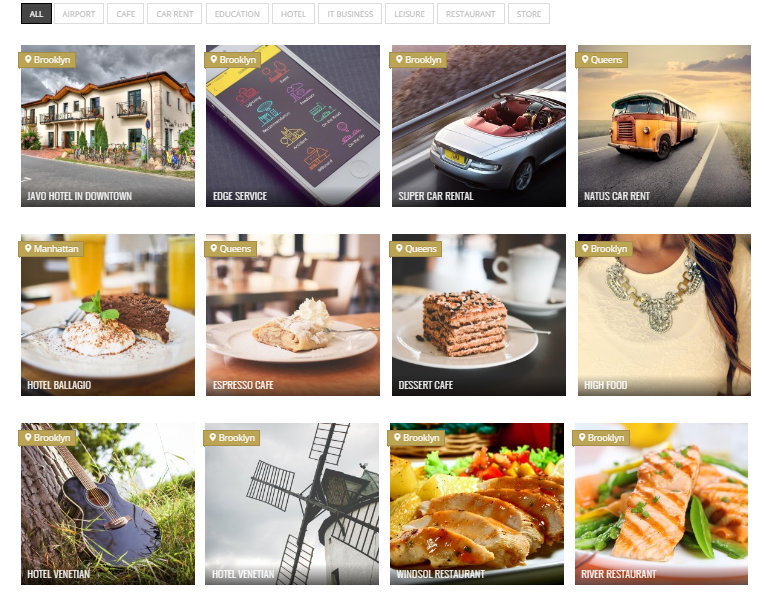
Task: Click the Brooklyn location pin on Javo Hotel
Action: click(47, 60)
